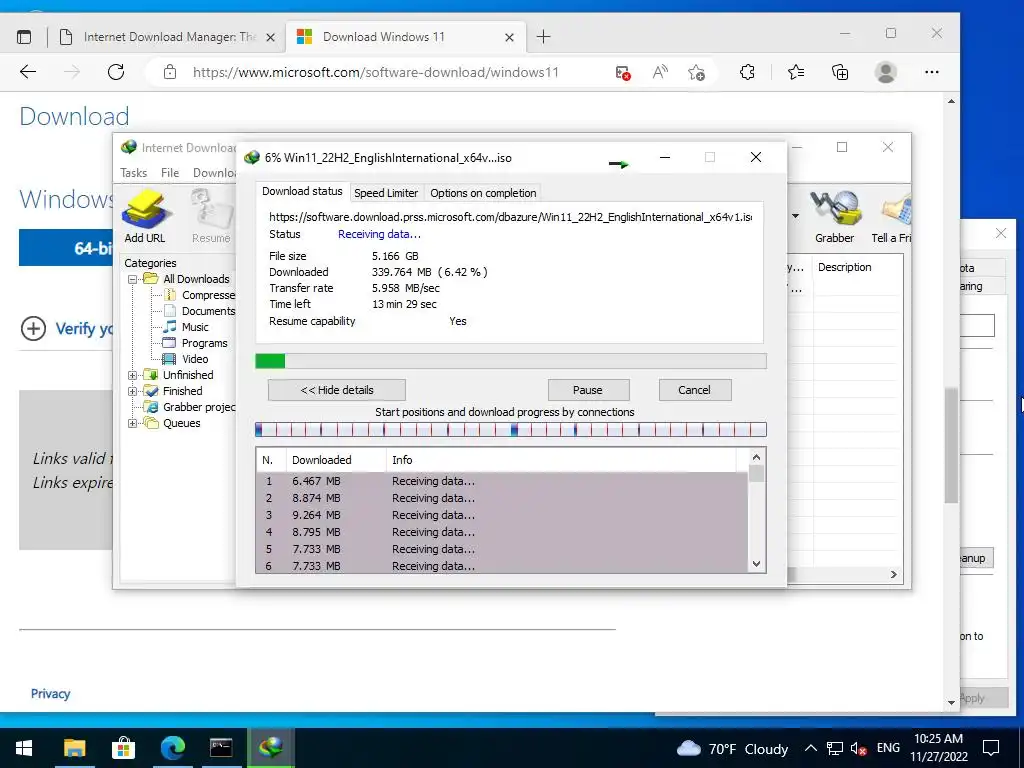The width and height of the screenshot is (1024, 768).
Task: Open the Grabber tool in IDM
Action: click(x=834, y=216)
